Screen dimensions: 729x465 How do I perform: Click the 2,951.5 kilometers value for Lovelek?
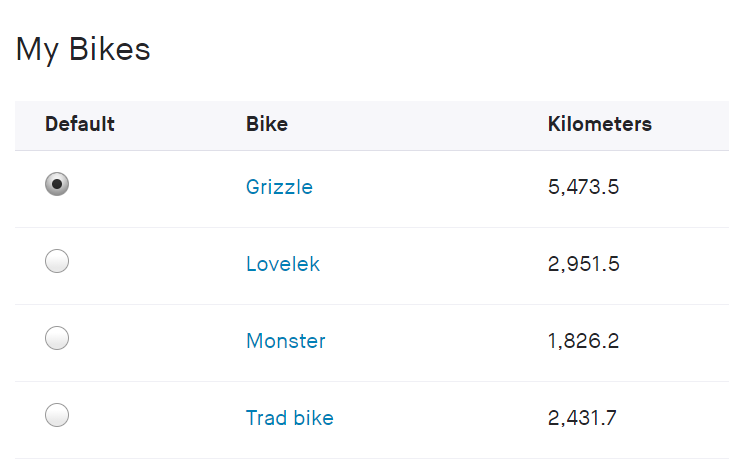click(x=584, y=264)
